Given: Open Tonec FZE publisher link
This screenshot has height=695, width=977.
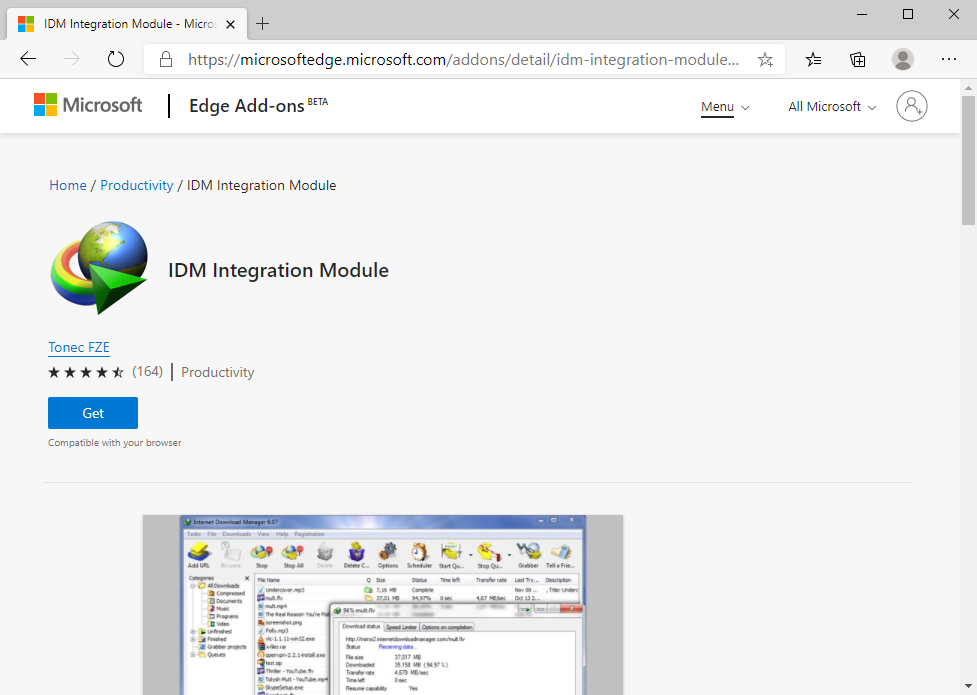Looking at the screenshot, I should [79, 347].
